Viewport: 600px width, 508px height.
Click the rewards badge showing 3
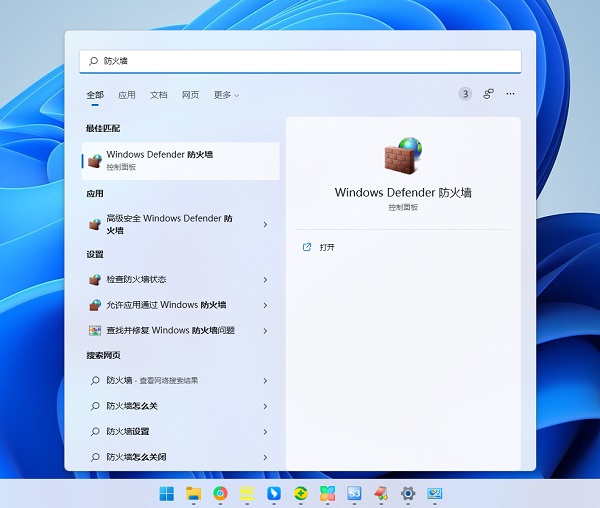[x=465, y=94]
